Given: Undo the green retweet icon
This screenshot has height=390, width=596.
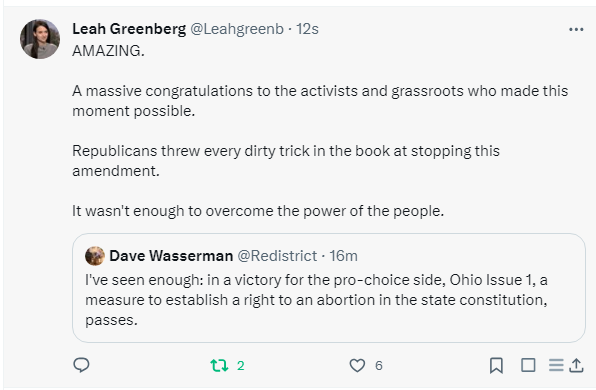Looking at the screenshot, I should (x=219, y=365).
